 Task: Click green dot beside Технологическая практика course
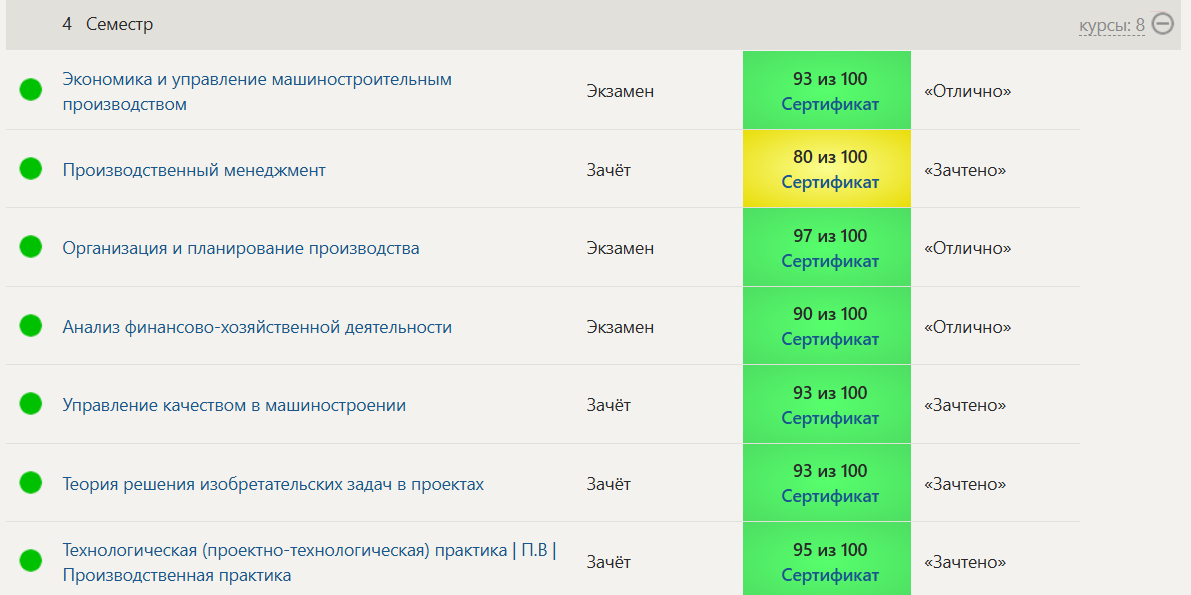click(31, 561)
